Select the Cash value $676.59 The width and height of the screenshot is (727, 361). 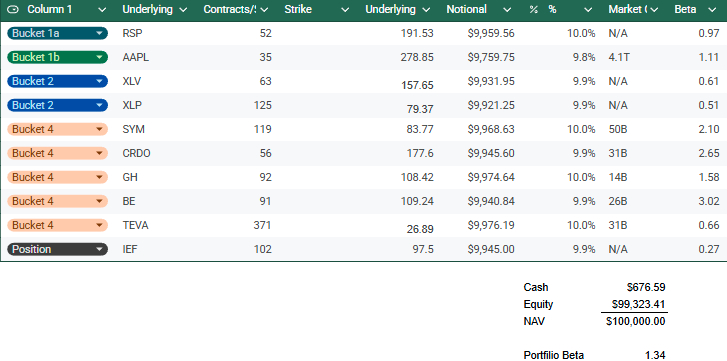[x=646, y=287]
